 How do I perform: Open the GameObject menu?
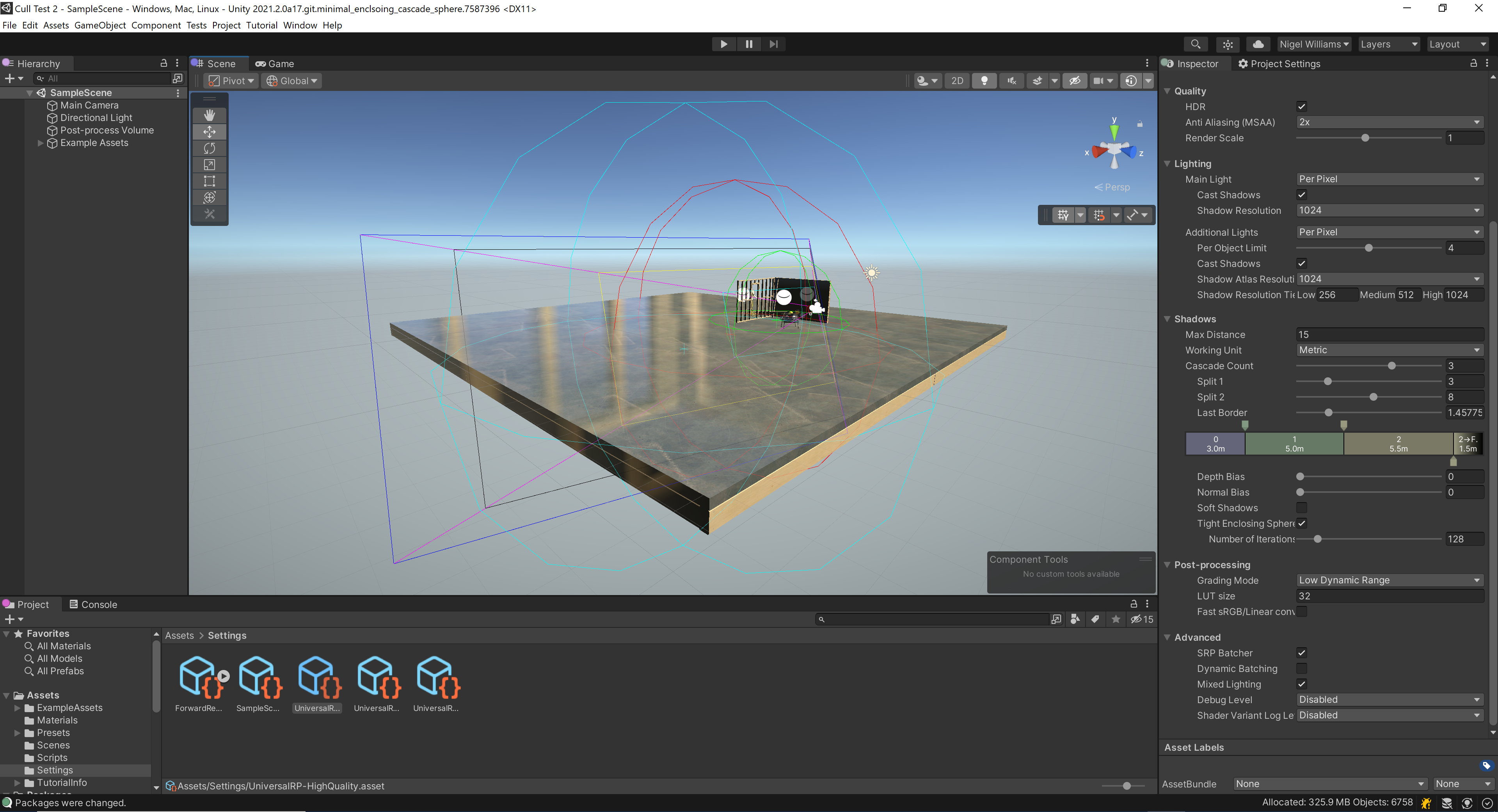tap(100, 25)
